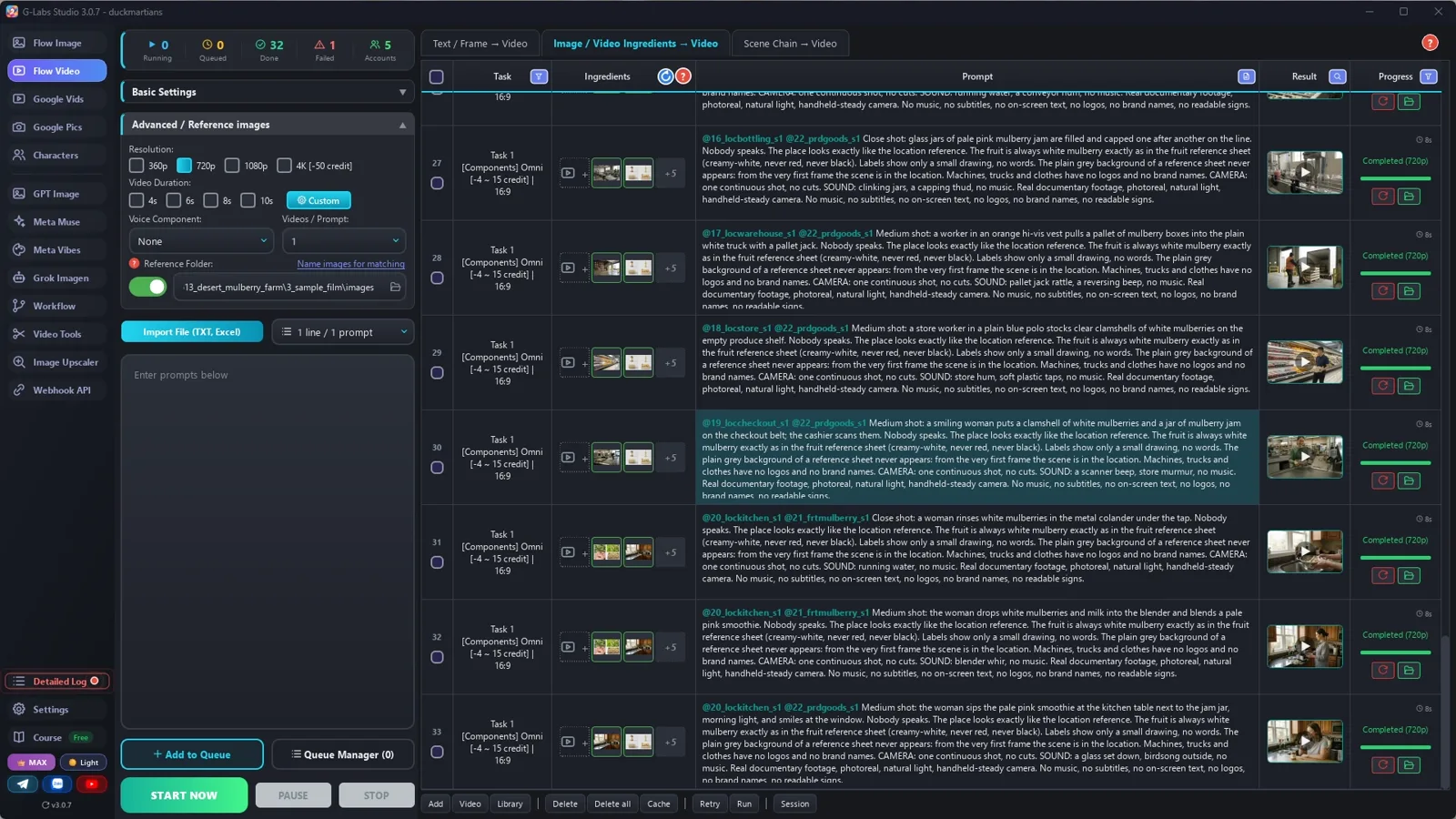Open Grok Imagen in sidebar

pos(56,278)
